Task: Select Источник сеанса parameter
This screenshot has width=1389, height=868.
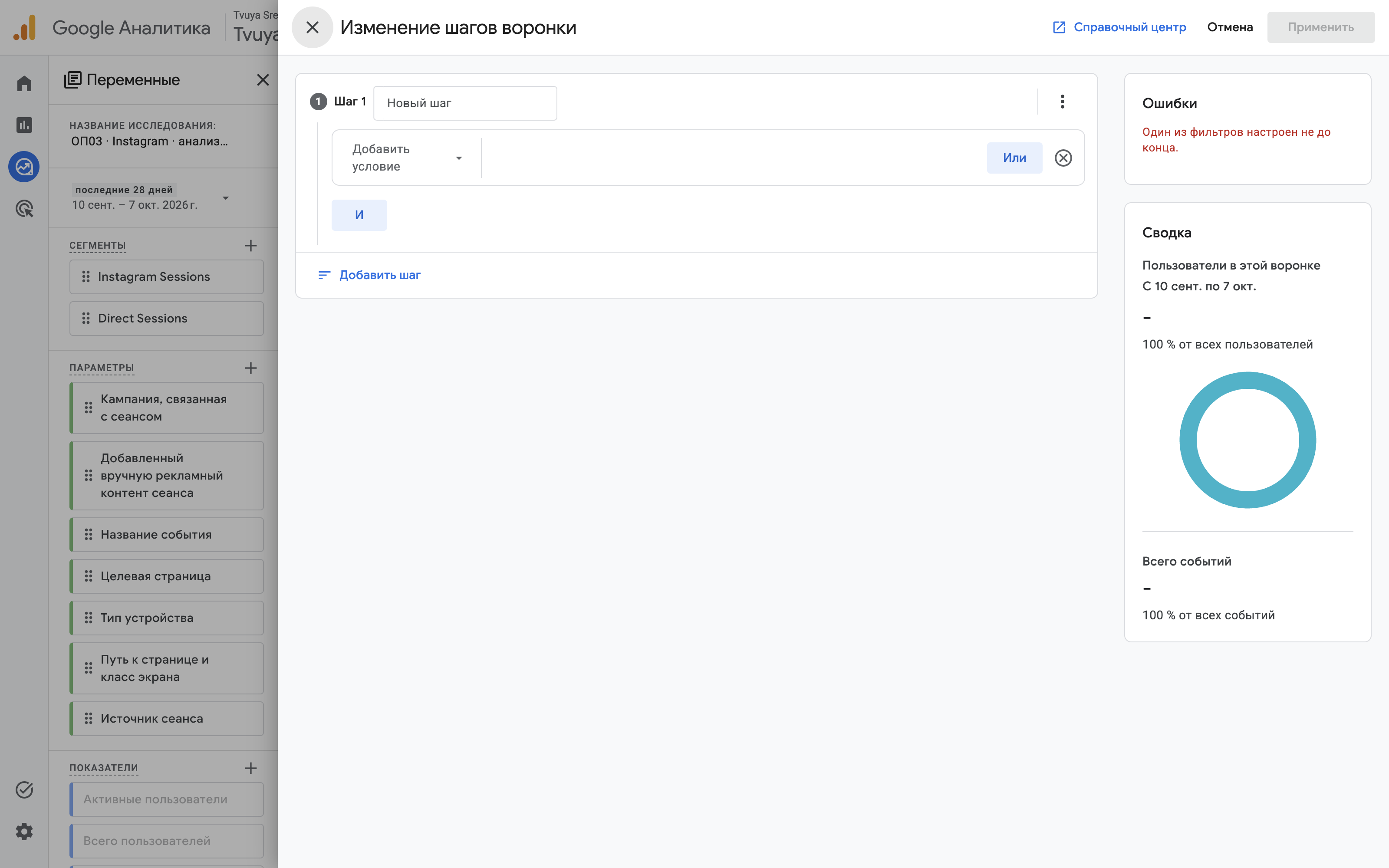Action: (166, 719)
